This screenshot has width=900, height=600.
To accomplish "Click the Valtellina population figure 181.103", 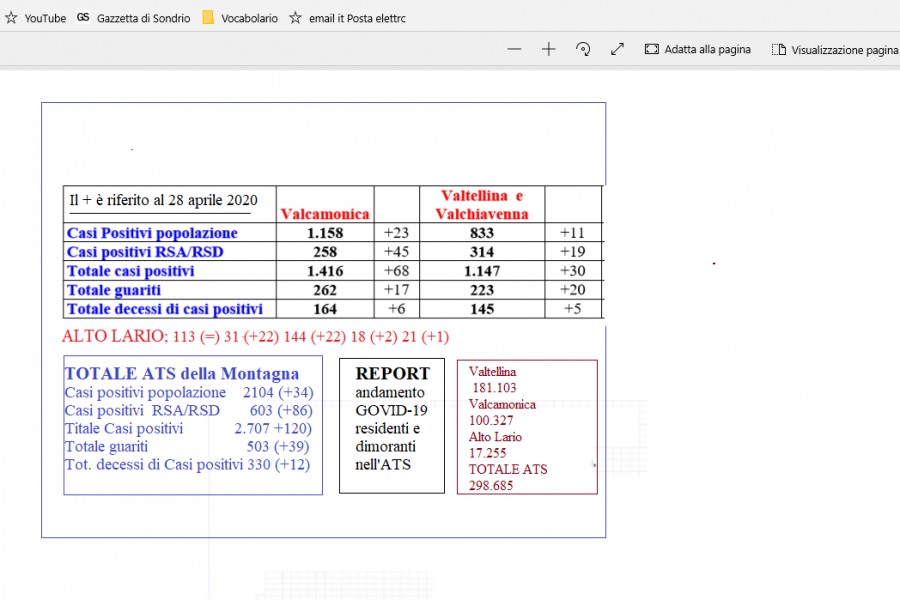I will coord(494,388).
